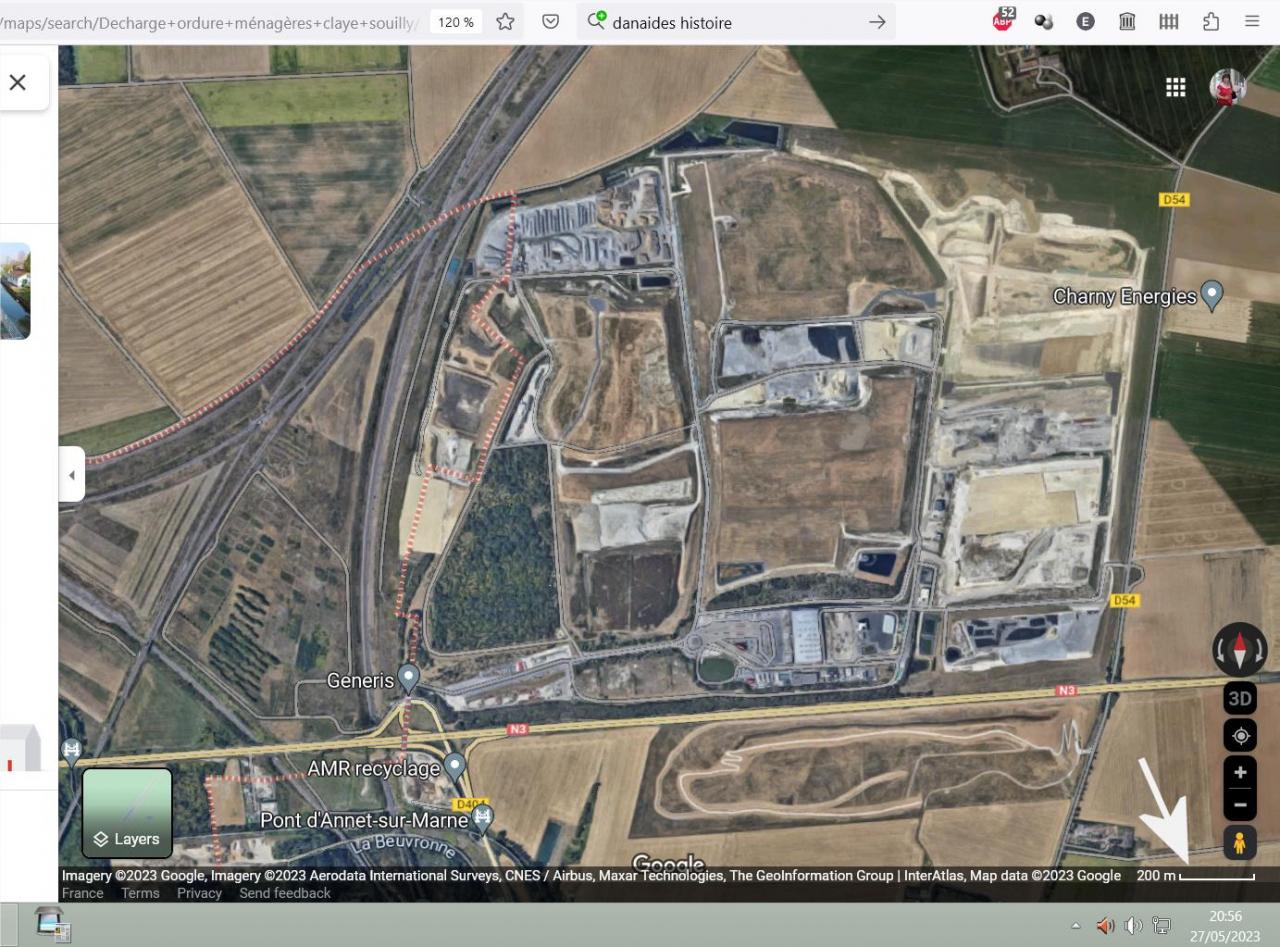Zoom out on the map with minus
The width and height of the screenshot is (1280, 947).
(x=1240, y=804)
